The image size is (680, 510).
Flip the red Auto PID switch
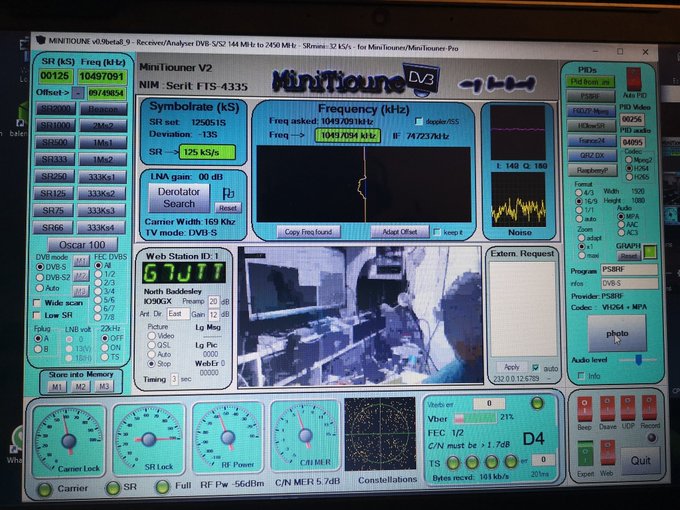[x=634, y=79]
